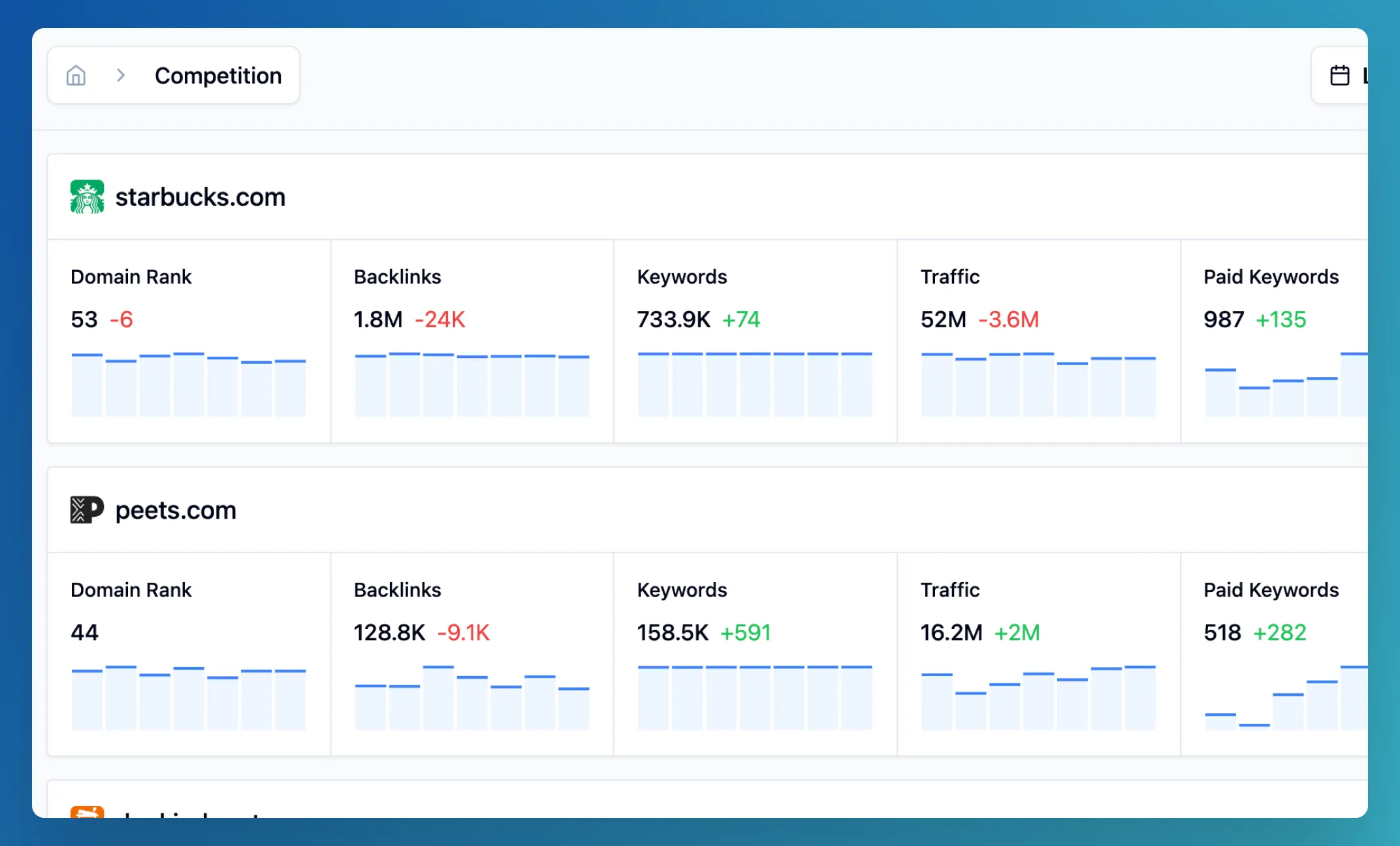Click Starbucks Keywords 733.9K chart
The width and height of the screenshot is (1400, 846).
[x=755, y=385]
